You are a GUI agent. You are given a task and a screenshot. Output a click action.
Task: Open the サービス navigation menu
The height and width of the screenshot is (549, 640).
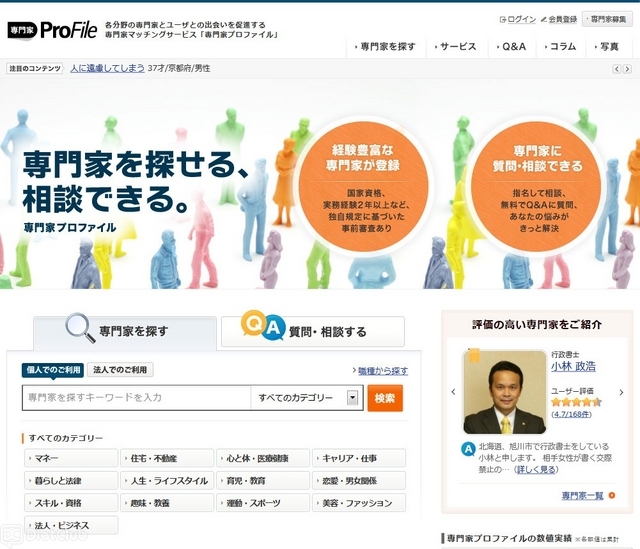coord(454,46)
